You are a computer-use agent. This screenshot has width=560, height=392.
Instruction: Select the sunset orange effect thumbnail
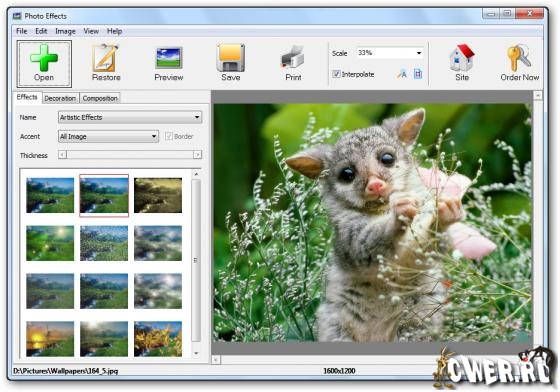click(x=50, y=339)
